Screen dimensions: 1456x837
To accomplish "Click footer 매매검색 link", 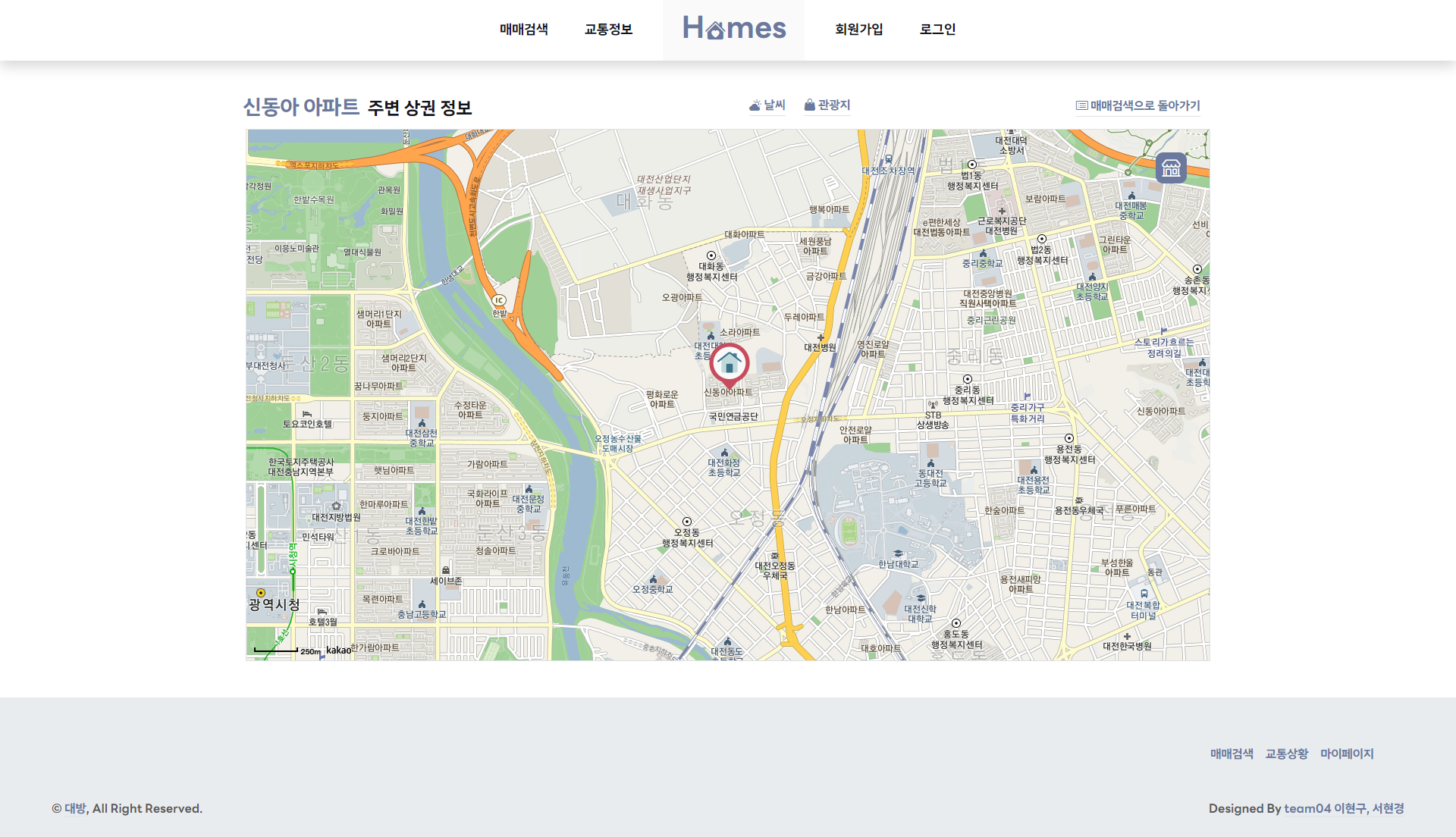I will pyautogui.click(x=1232, y=754).
